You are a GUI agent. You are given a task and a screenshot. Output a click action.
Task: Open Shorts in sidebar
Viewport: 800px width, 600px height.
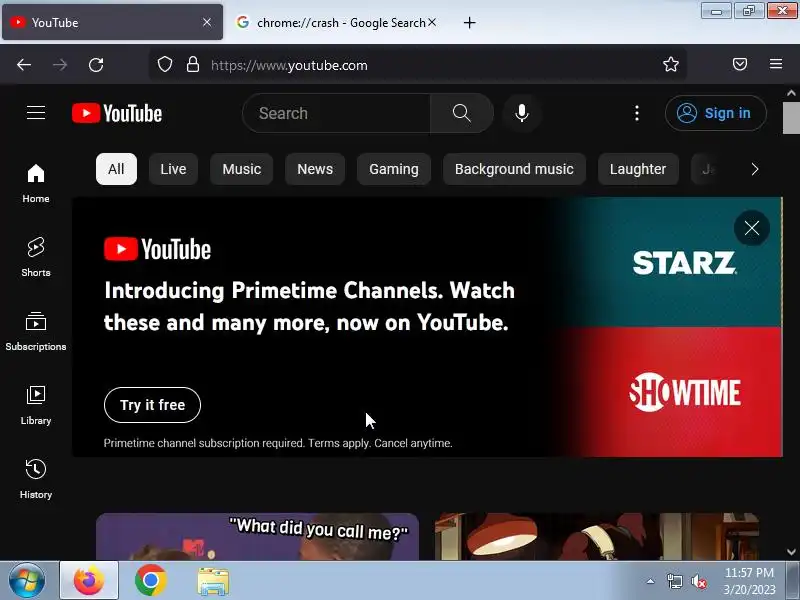(x=36, y=257)
